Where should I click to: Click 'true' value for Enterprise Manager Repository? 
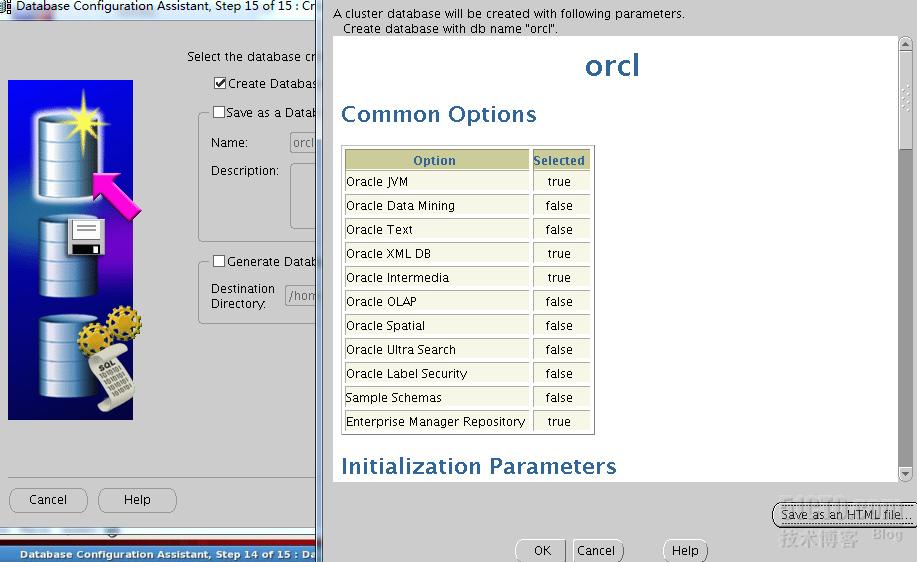tap(561, 422)
